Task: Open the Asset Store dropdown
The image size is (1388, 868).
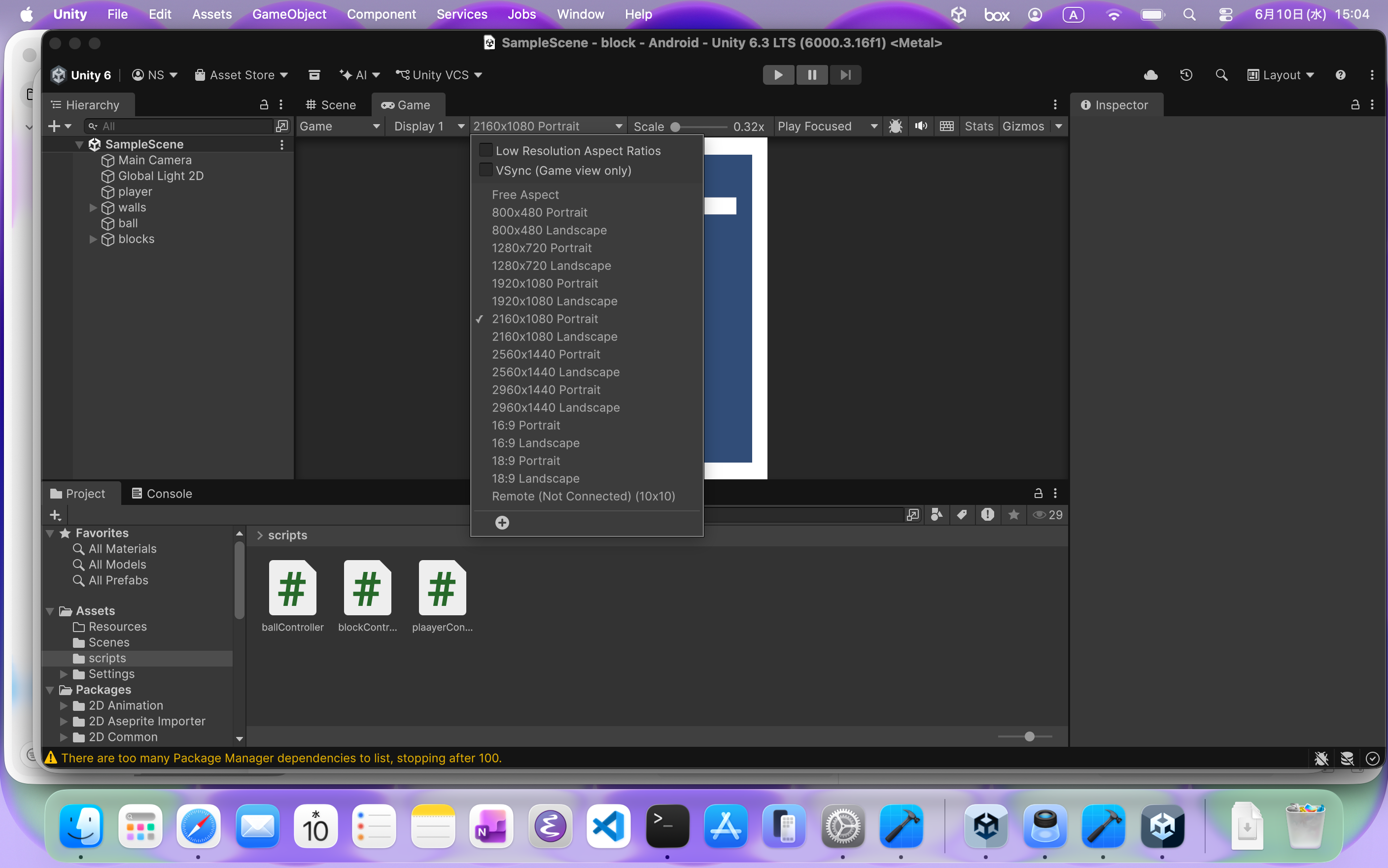Action: (241, 75)
